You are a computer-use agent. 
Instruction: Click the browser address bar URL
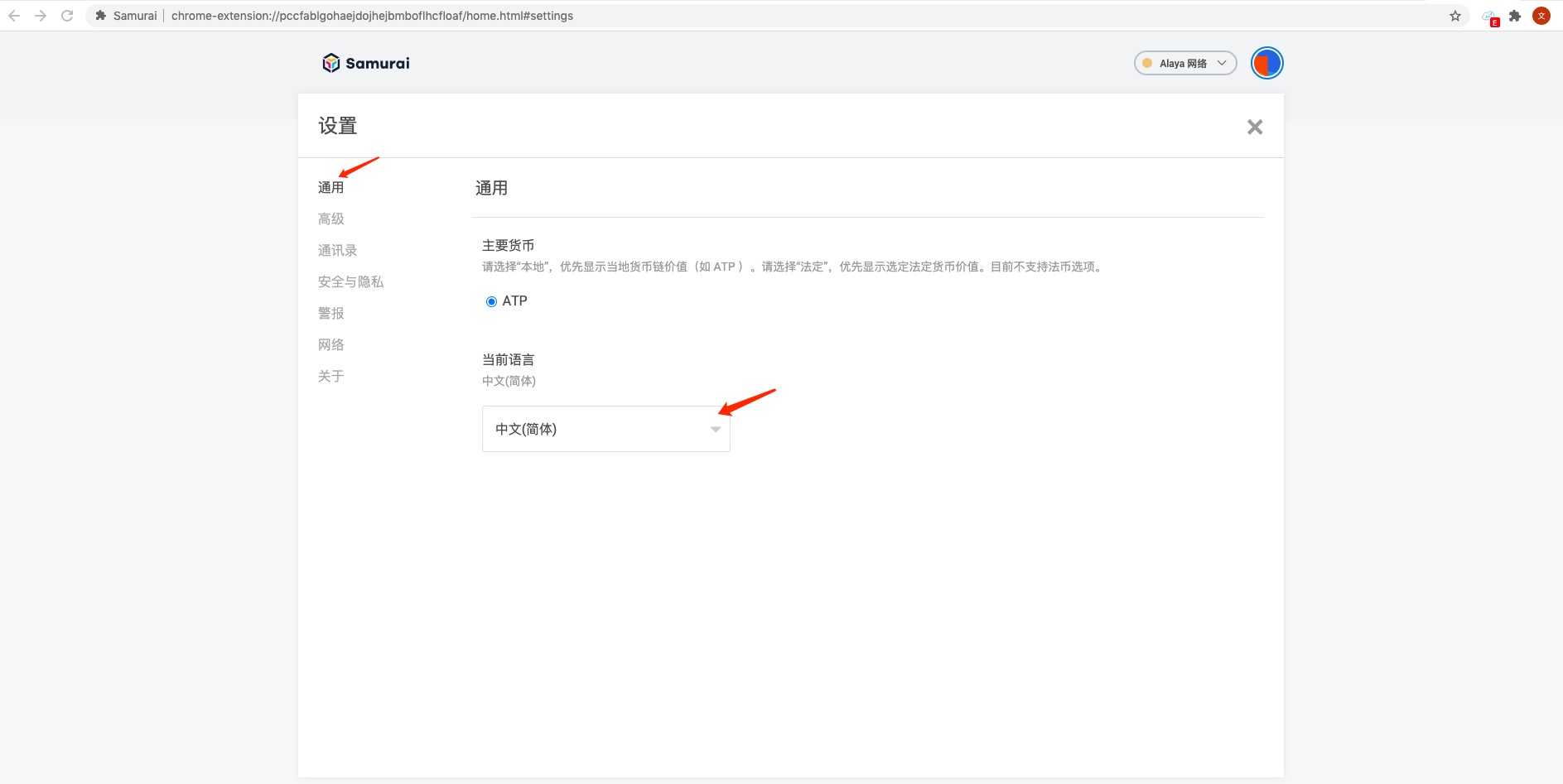point(372,16)
